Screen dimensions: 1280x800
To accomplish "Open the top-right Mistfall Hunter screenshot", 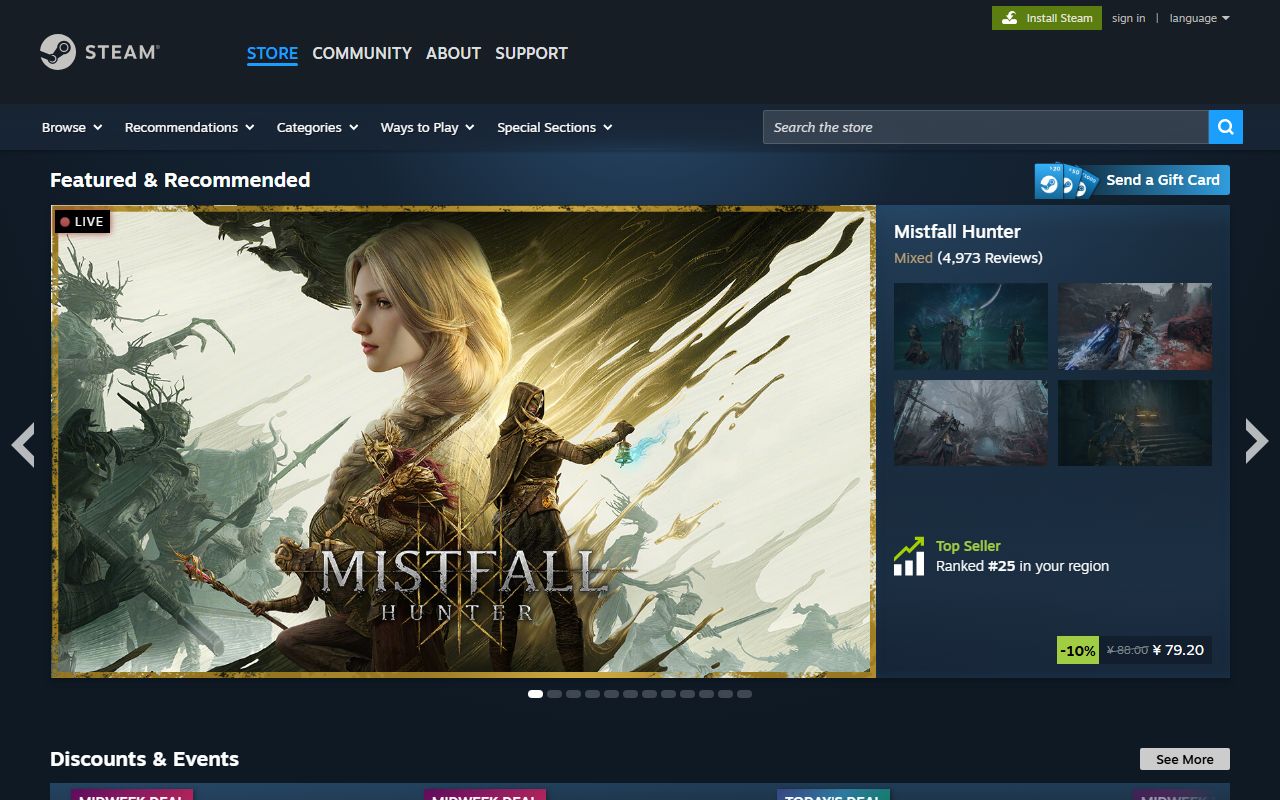I will (x=1134, y=326).
